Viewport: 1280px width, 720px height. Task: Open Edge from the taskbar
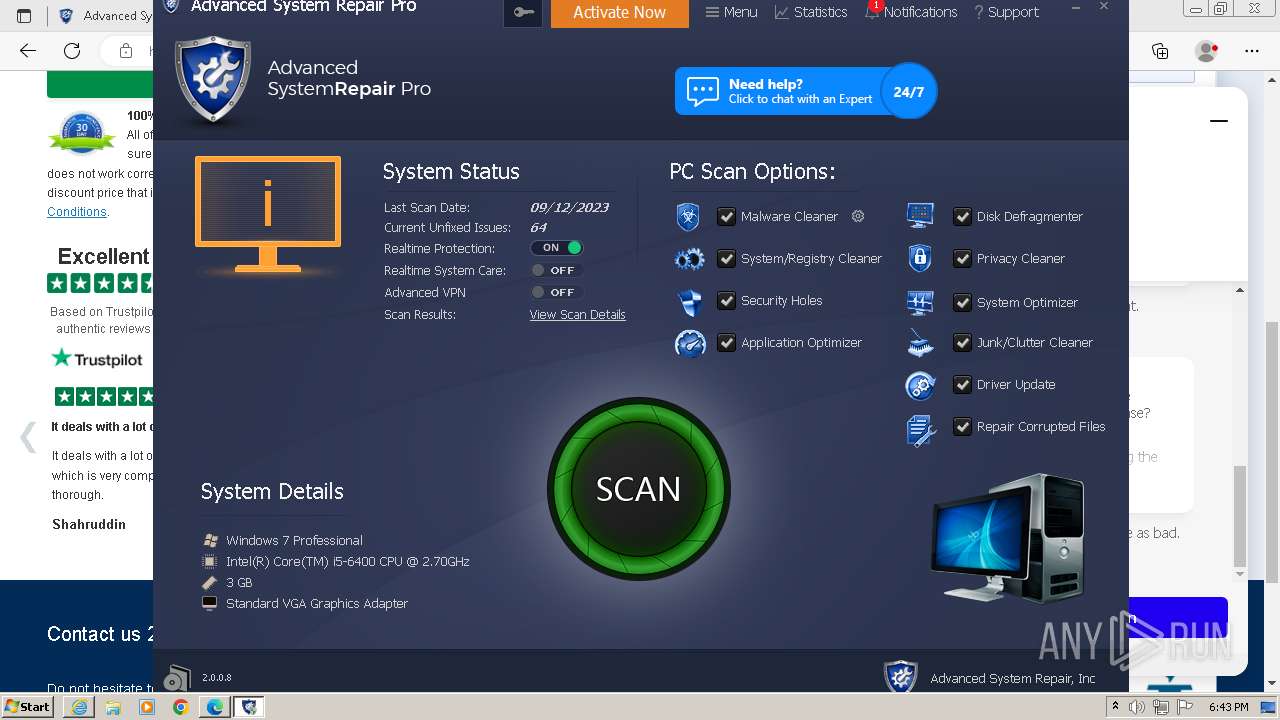pyautogui.click(x=215, y=707)
